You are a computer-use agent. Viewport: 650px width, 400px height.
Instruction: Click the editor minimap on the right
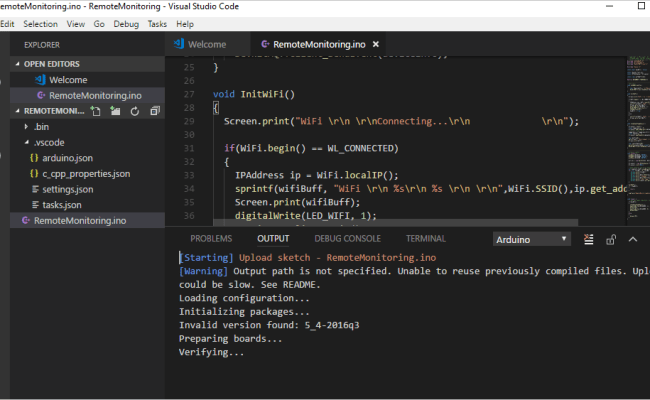[638, 139]
